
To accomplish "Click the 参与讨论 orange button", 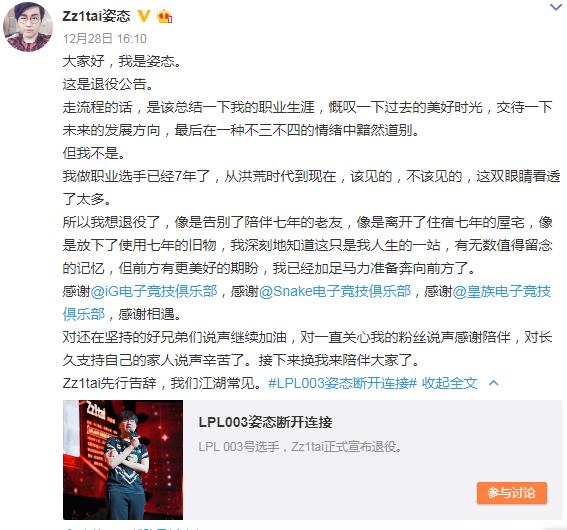I will pyautogui.click(x=512, y=492).
